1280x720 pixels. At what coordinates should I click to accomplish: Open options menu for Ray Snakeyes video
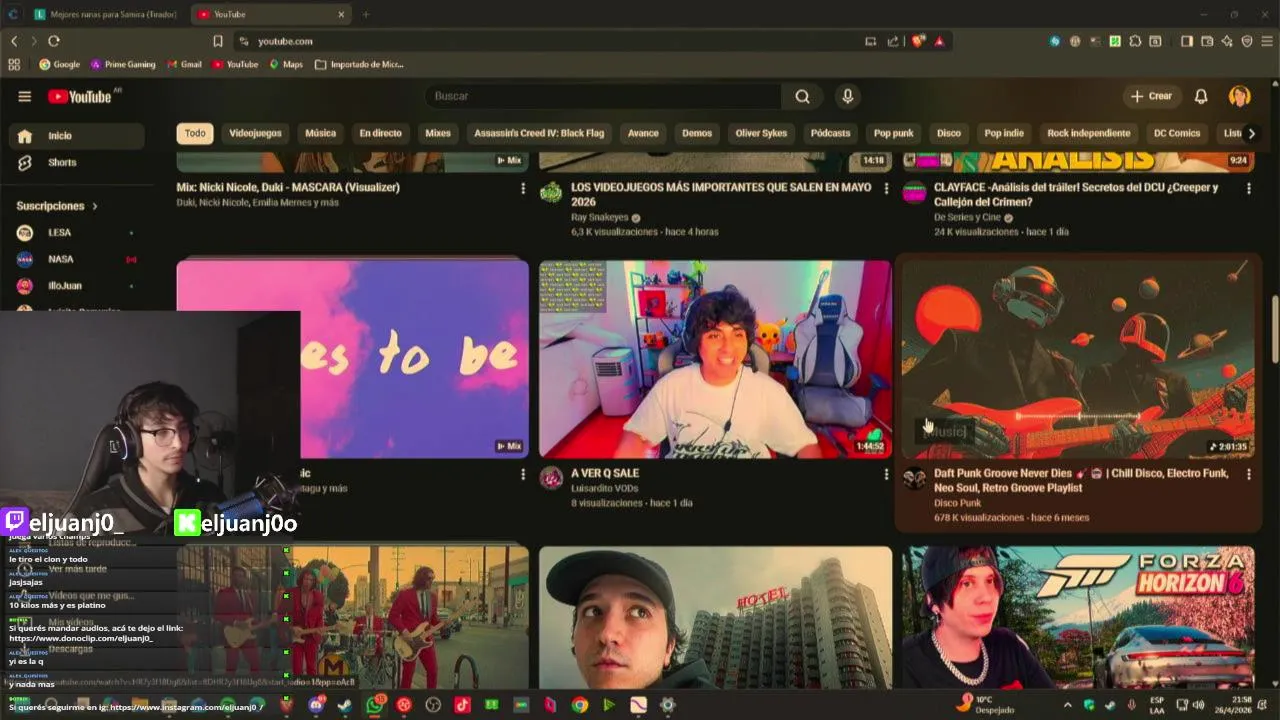pos(885,188)
